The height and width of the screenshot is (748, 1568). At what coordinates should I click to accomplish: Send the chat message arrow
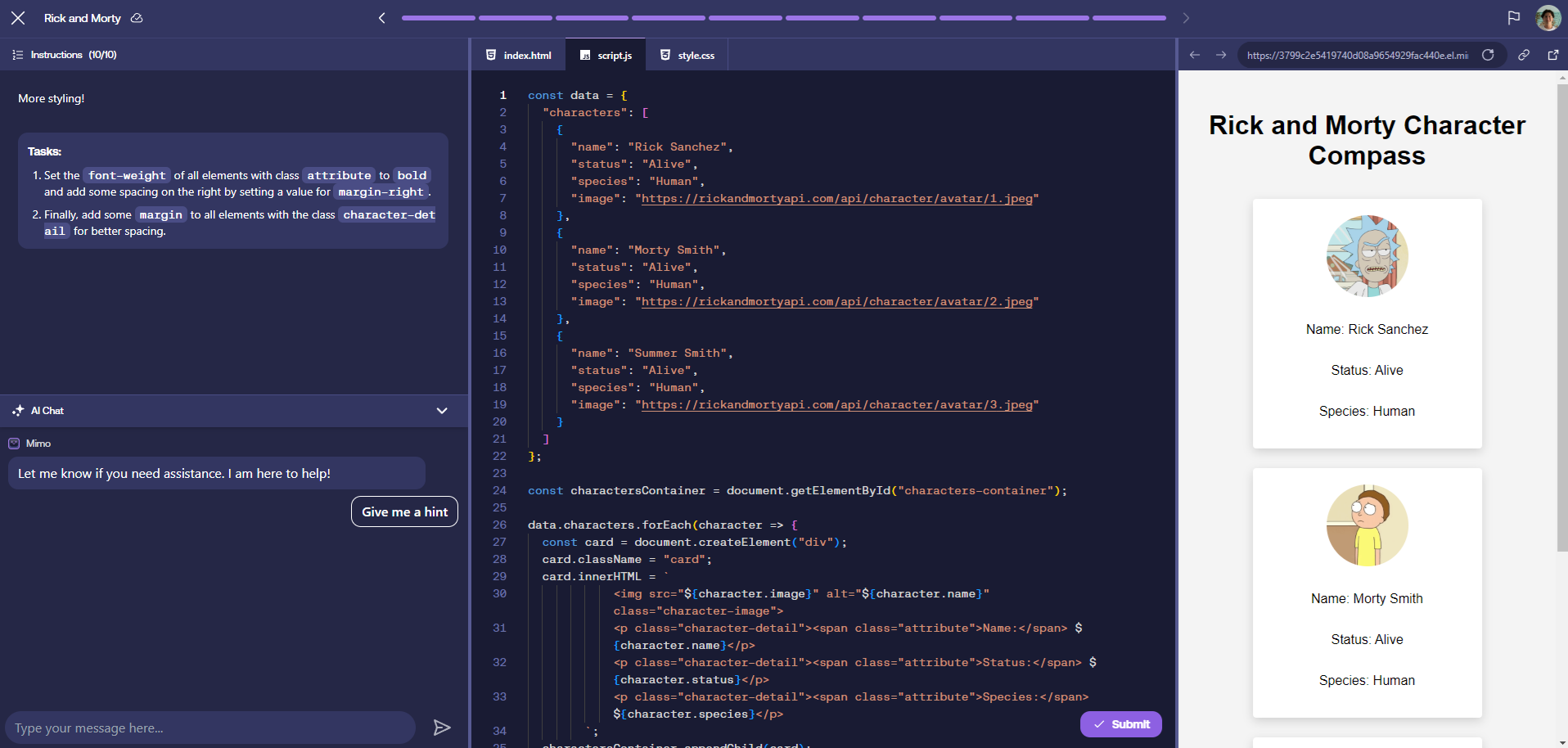[442, 728]
